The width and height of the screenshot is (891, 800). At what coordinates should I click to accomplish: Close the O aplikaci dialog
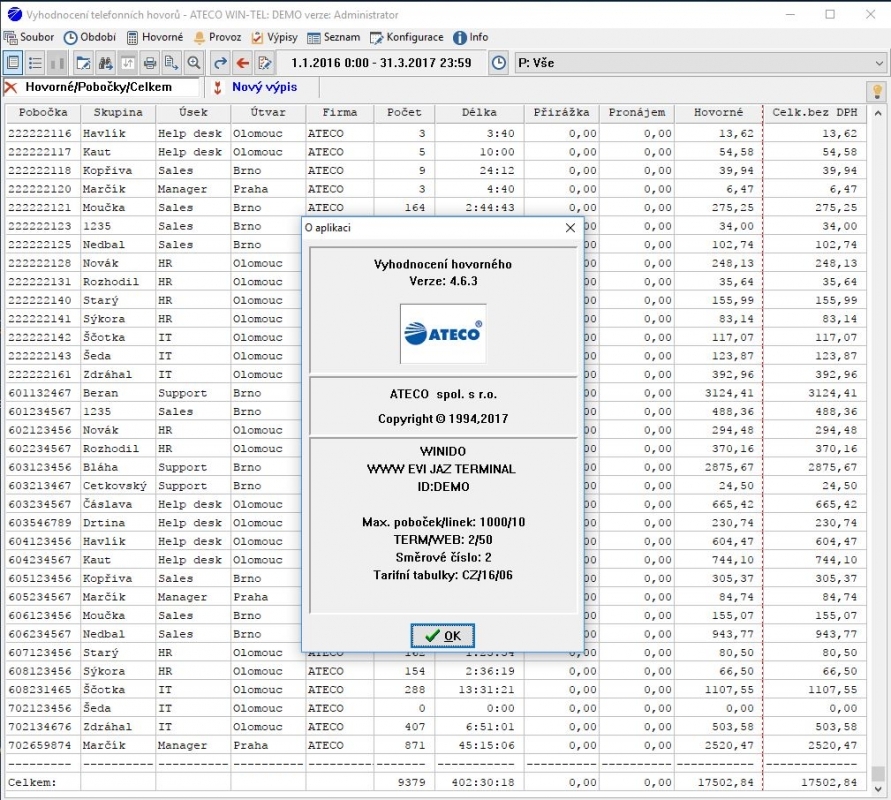(571, 228)
